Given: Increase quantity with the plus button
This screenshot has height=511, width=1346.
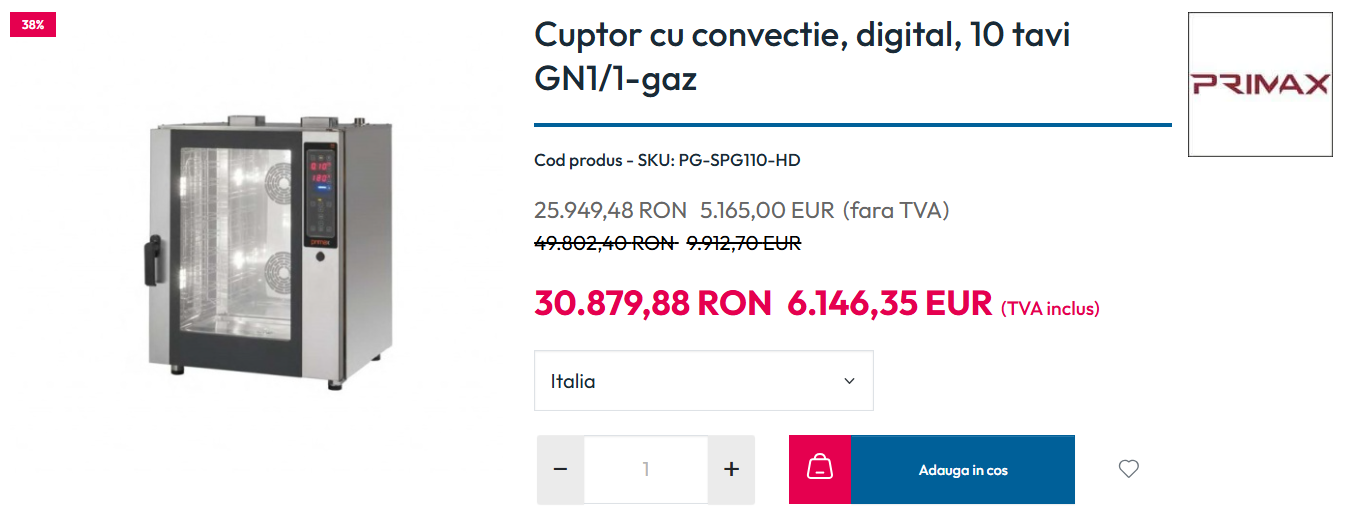Looking at the screenshot, I should coord(732,469).
